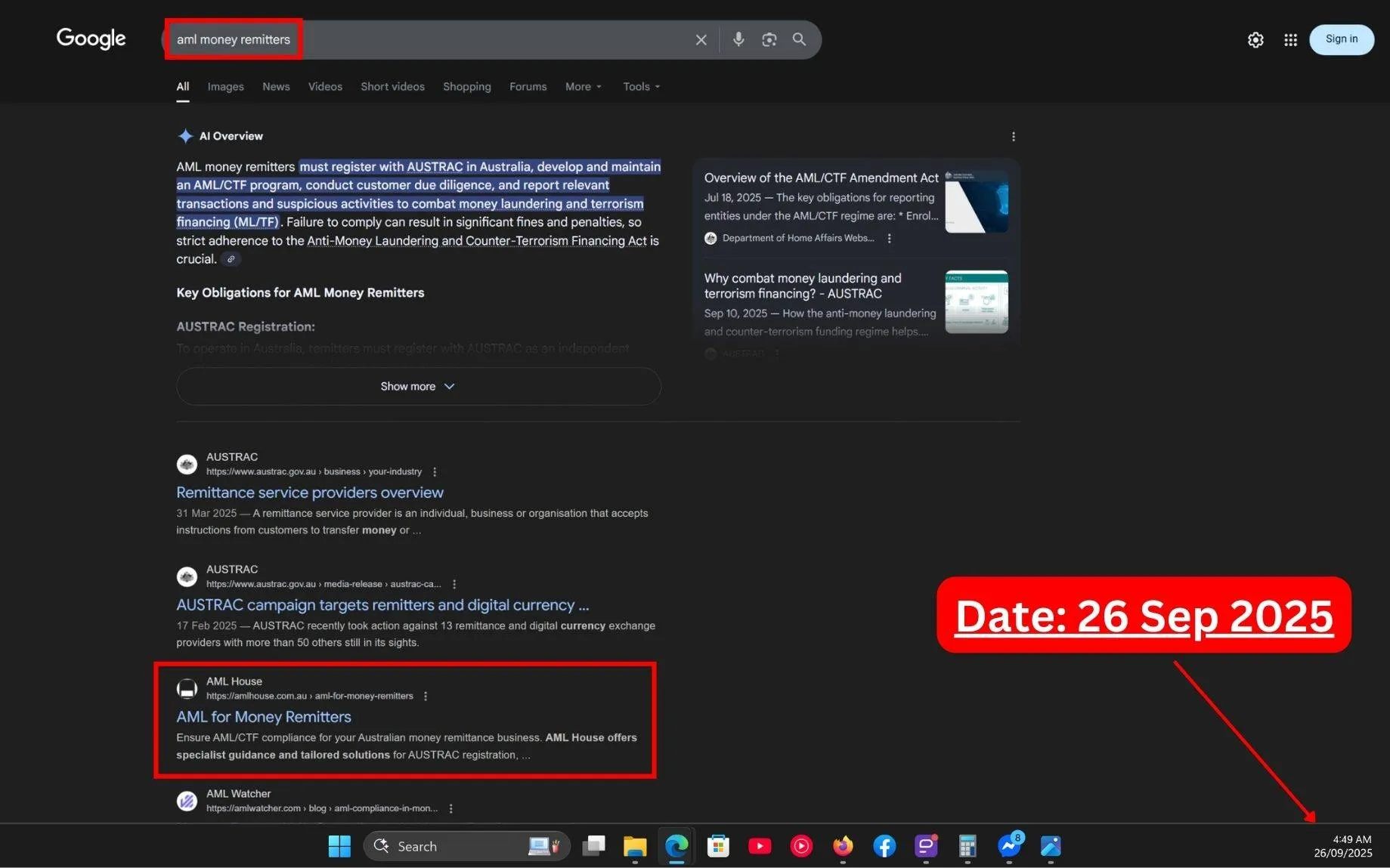The image size is (1390, 868).
Task: Click the Google logo to return home
Action: click(91, 39)
